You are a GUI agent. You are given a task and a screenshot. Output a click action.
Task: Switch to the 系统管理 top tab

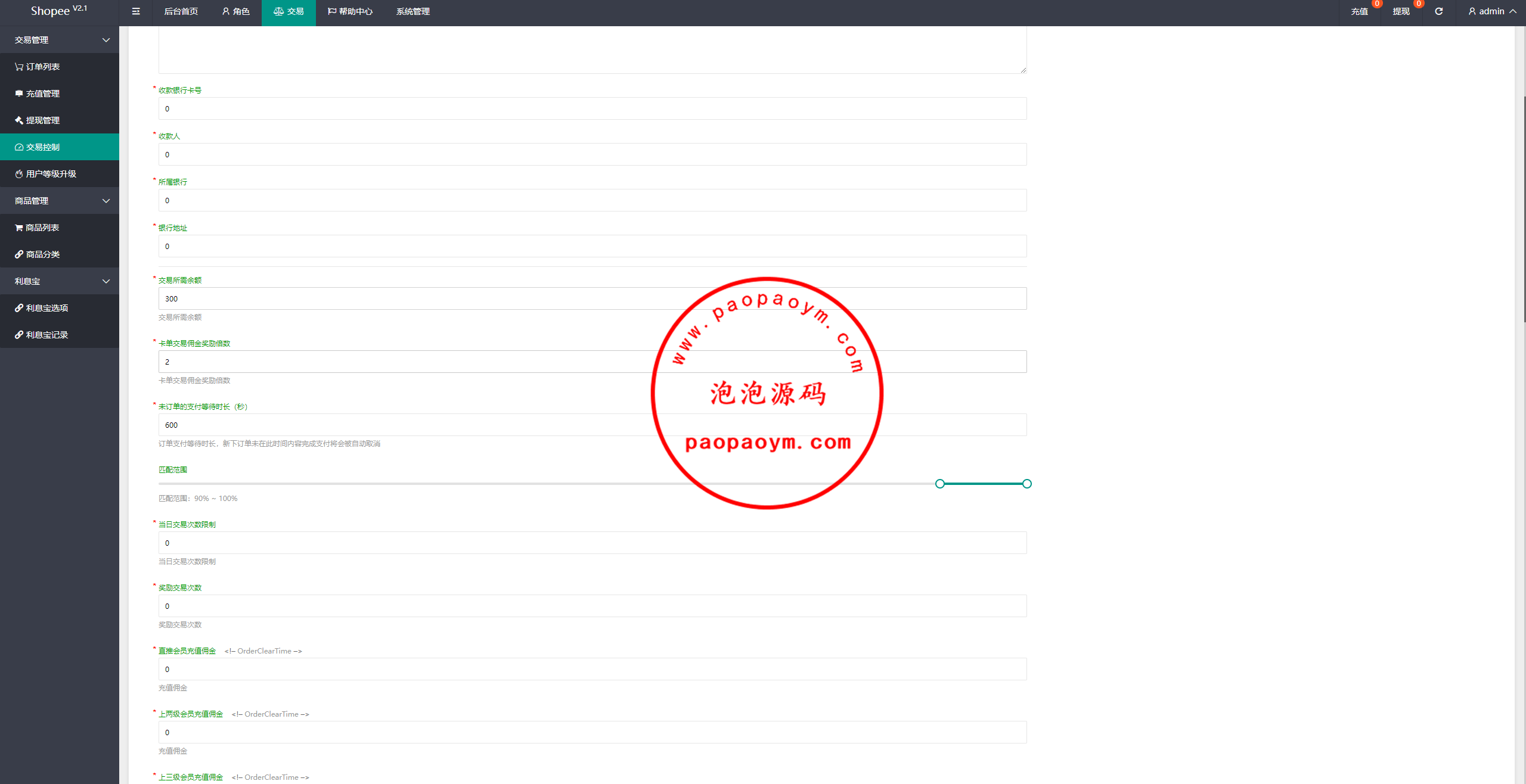tap(412, 11)
